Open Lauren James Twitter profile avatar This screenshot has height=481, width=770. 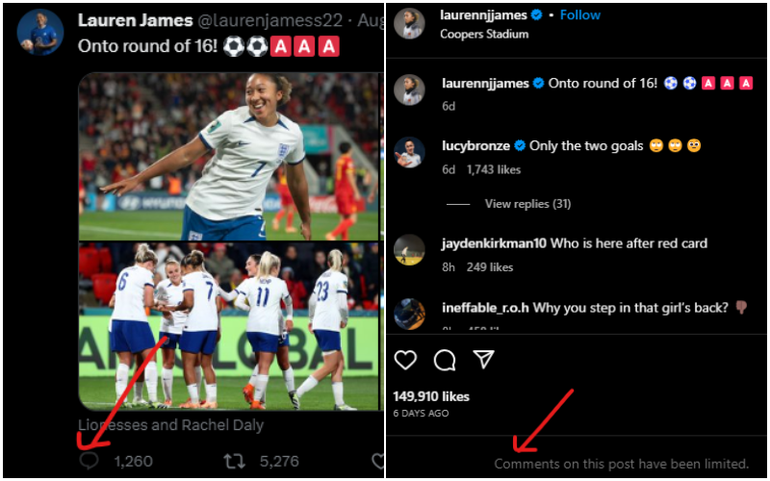[x=40, y=32]
